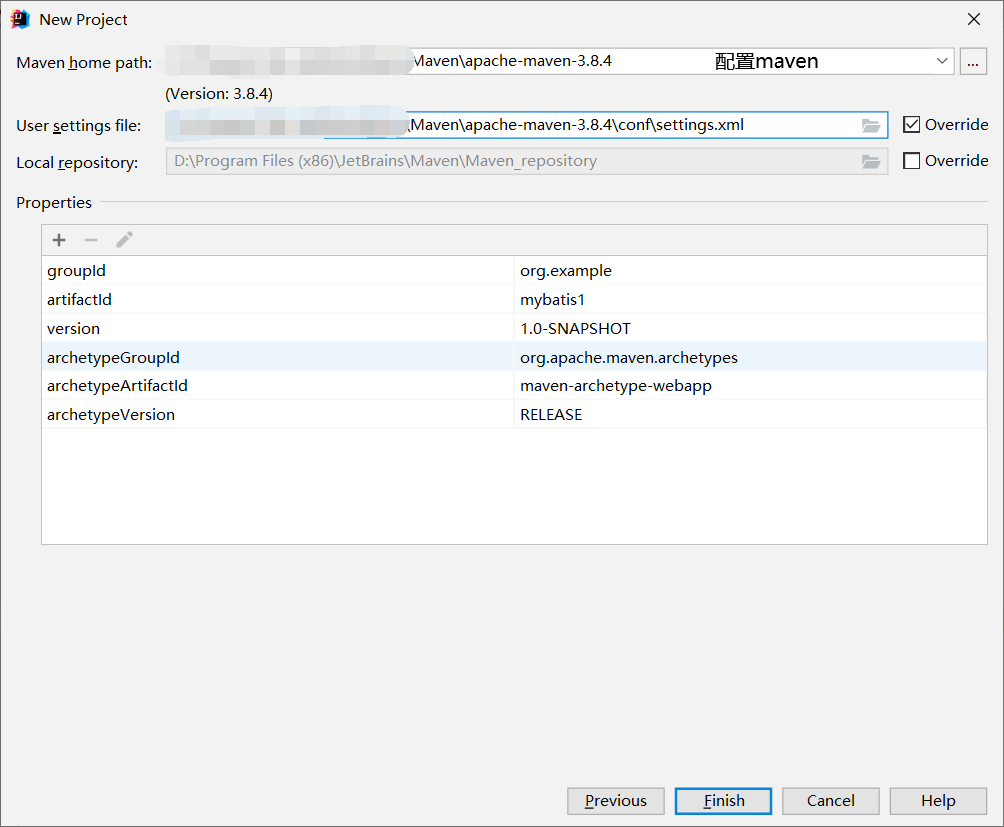Browse Maven home path with the ellipsis button

click(972, 61)
